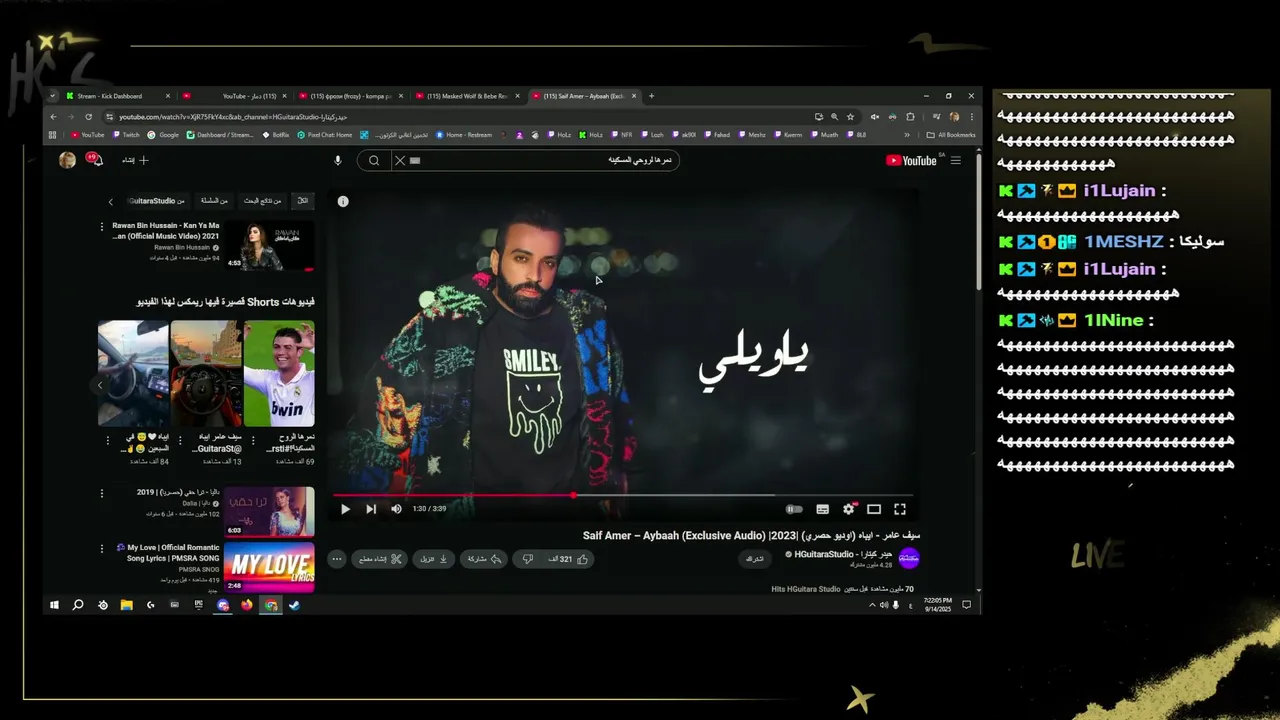Viewport: 1280px width, 720px height.
Task: Start voice search with the microphone
Action: (x=337, y=160)
